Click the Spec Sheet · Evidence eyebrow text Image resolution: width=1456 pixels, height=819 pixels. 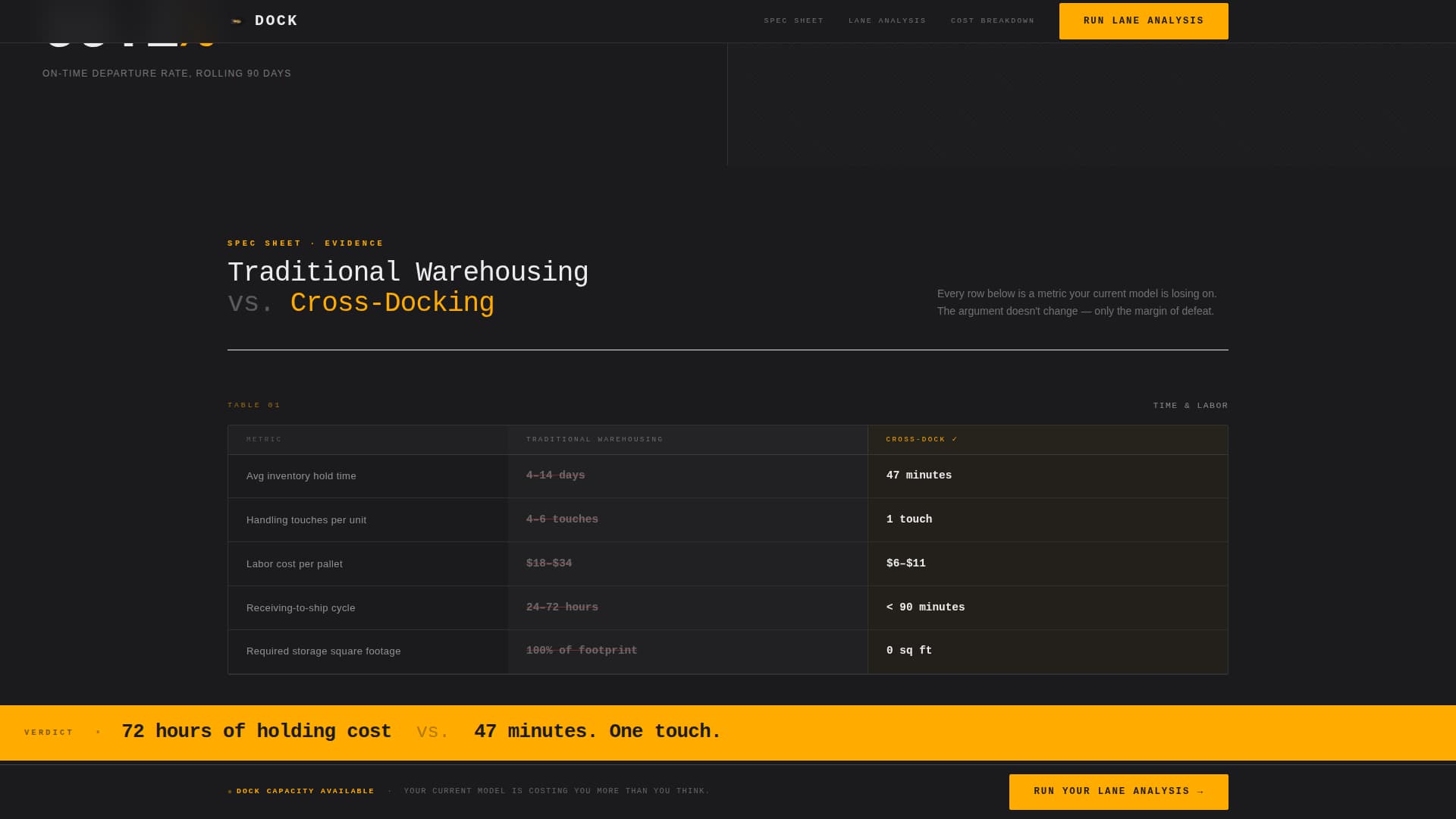click(x=306, y=243)
